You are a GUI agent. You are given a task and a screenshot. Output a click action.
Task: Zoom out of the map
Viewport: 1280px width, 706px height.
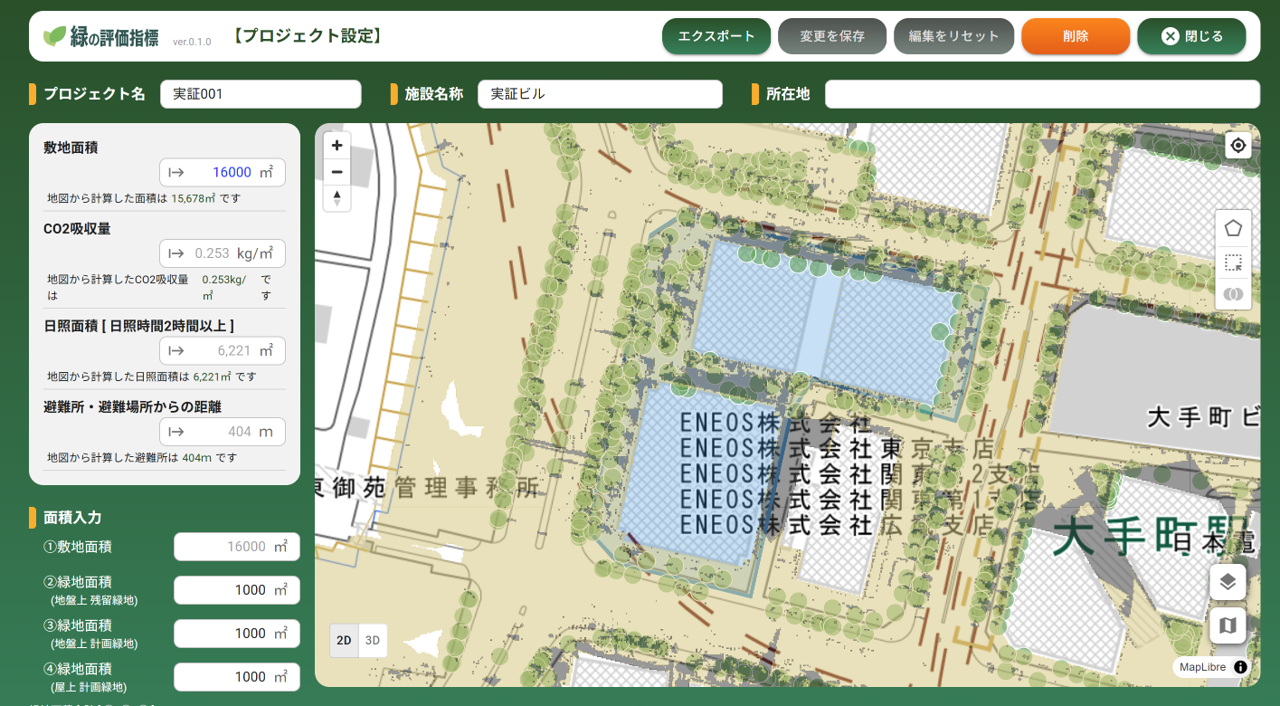[337, 172]
